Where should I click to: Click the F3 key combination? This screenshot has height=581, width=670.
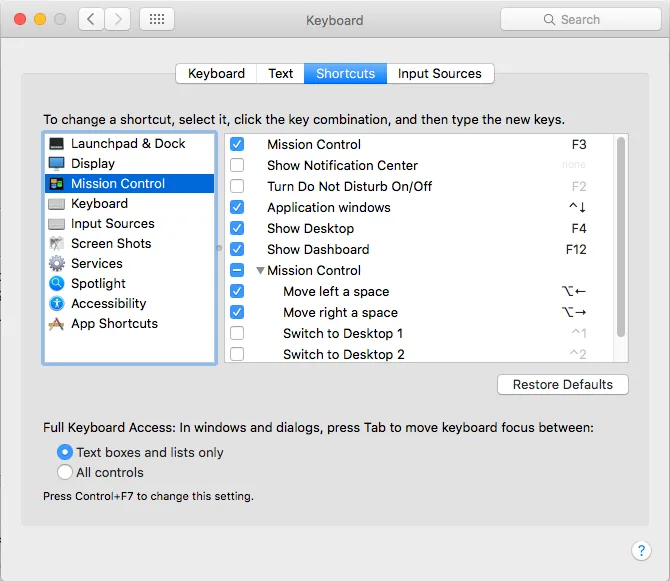tap(579, 144)
